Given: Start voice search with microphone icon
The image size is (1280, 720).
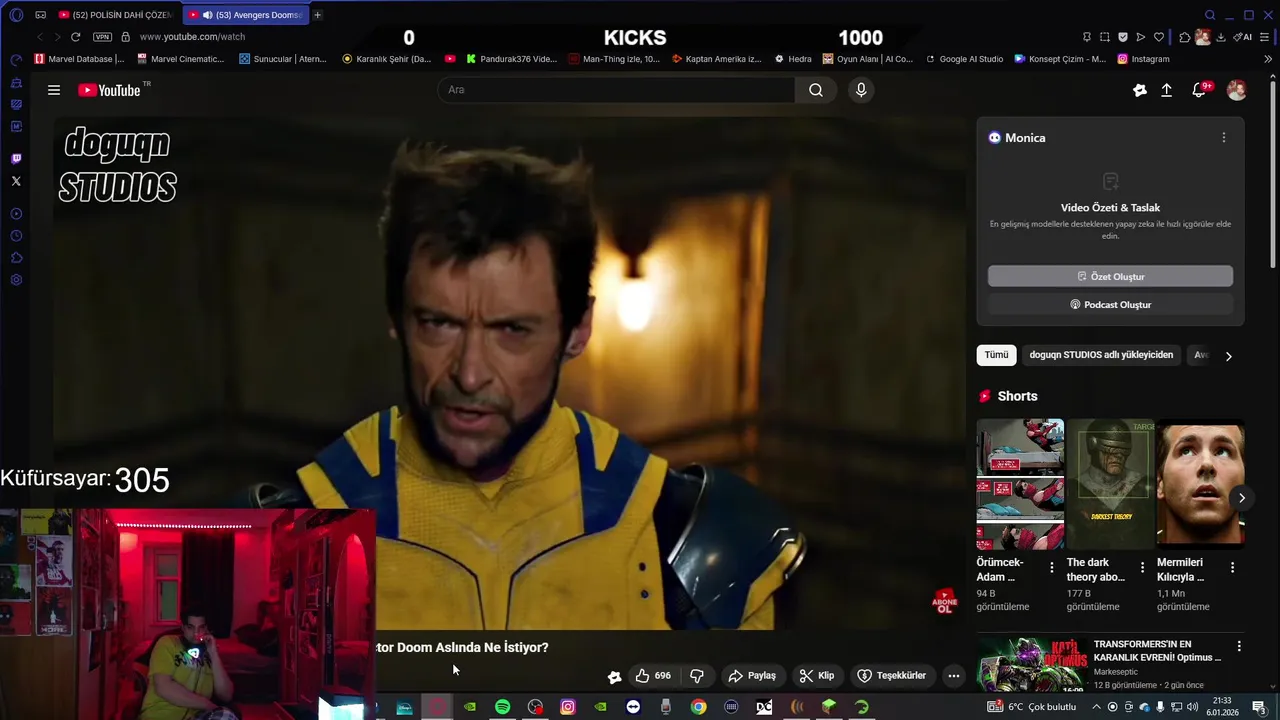Looking at the screenshot, I should point(861,90).
